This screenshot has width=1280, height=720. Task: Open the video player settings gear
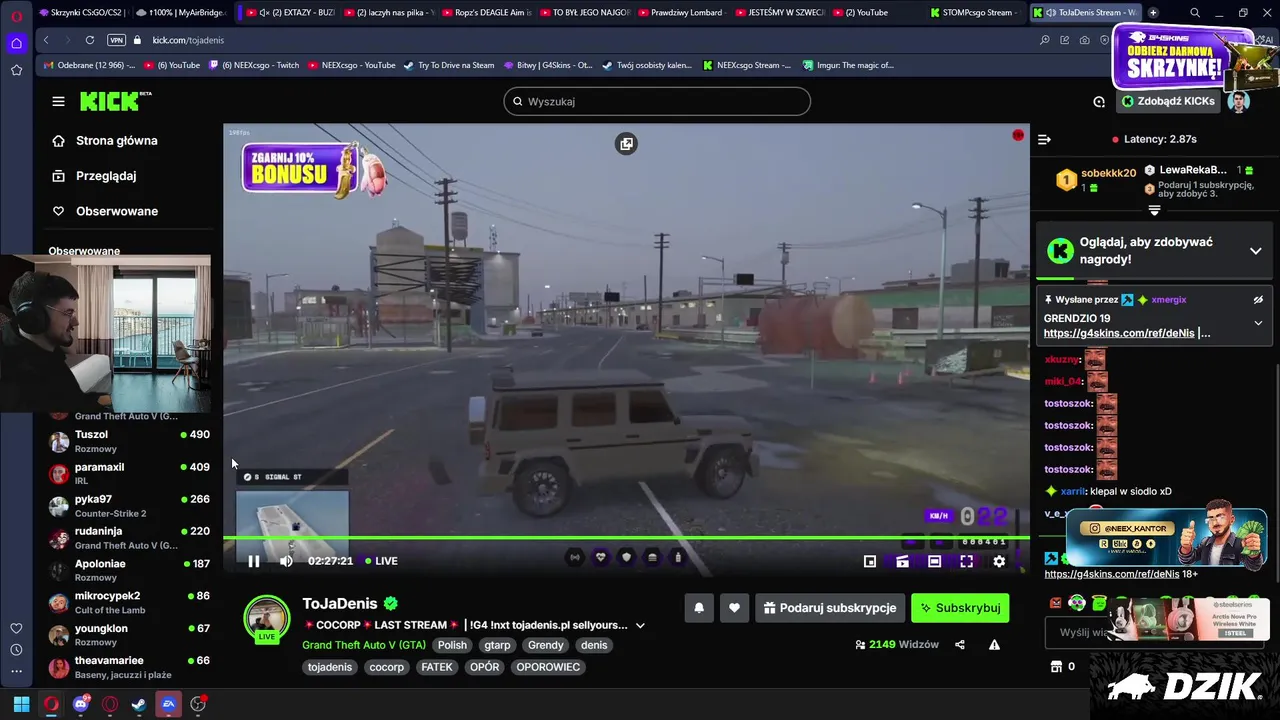[999, 561]
